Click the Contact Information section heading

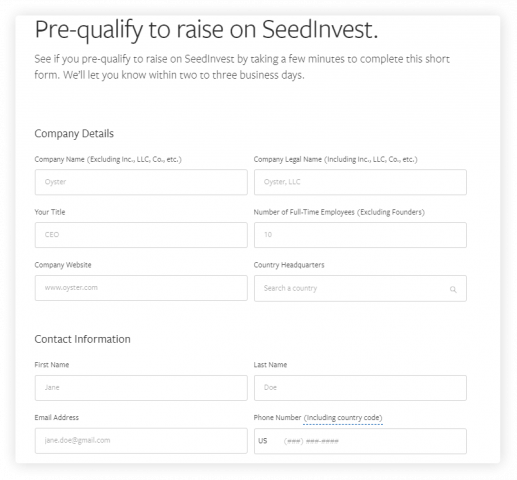pyautogui.click(x=82, y=339)
